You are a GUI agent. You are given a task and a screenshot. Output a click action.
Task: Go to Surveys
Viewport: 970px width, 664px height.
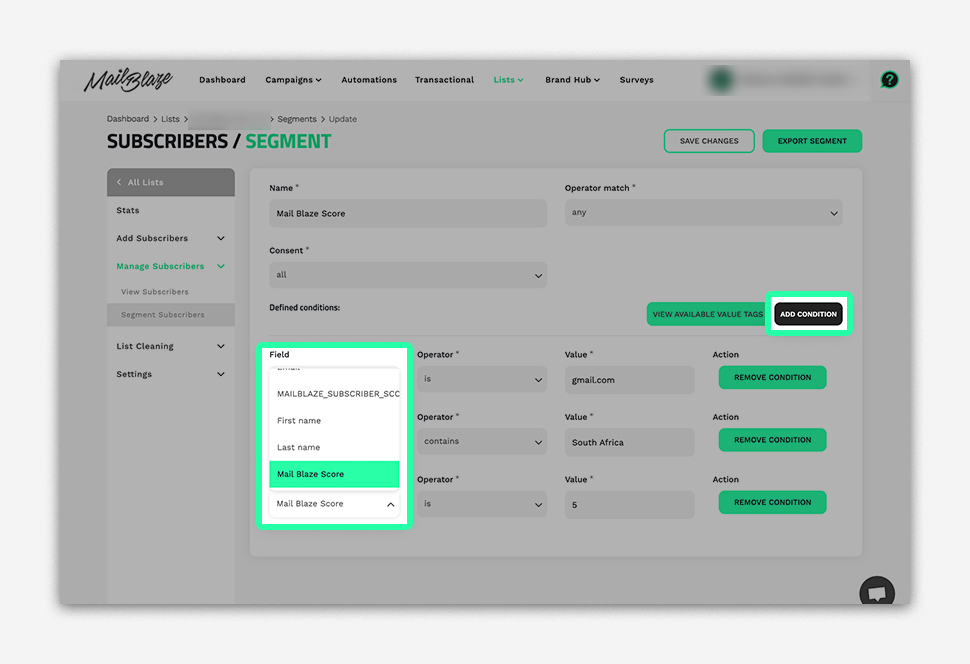637,80
